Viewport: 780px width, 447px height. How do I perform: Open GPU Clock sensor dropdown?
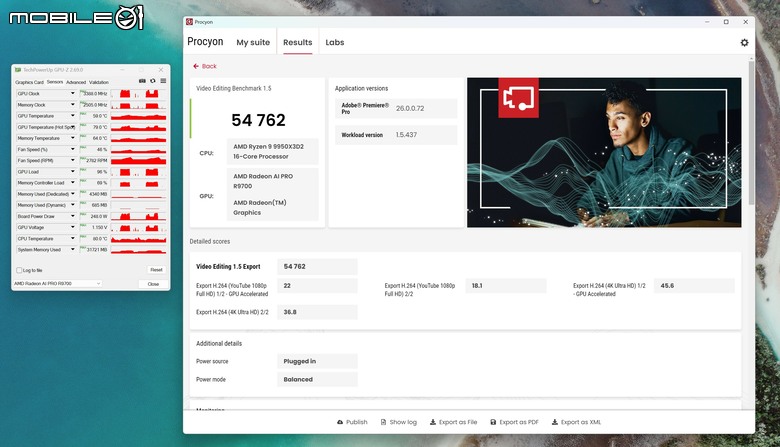pyautogui.click(x=73, y=93)
